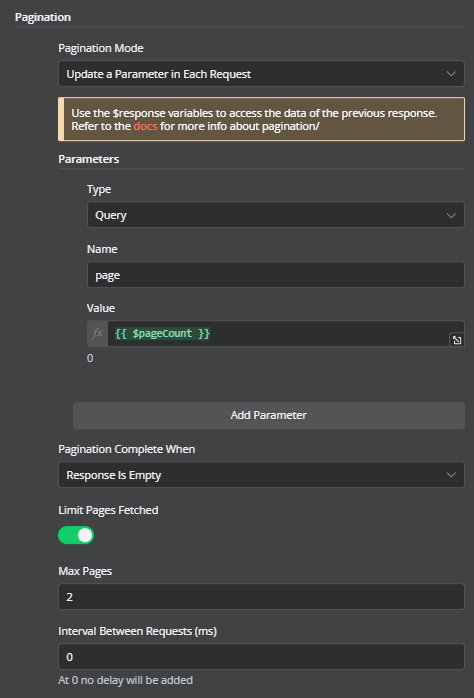The image size is (474, 698).
Task: Click the Parameters section label
Action: (89, 159)
